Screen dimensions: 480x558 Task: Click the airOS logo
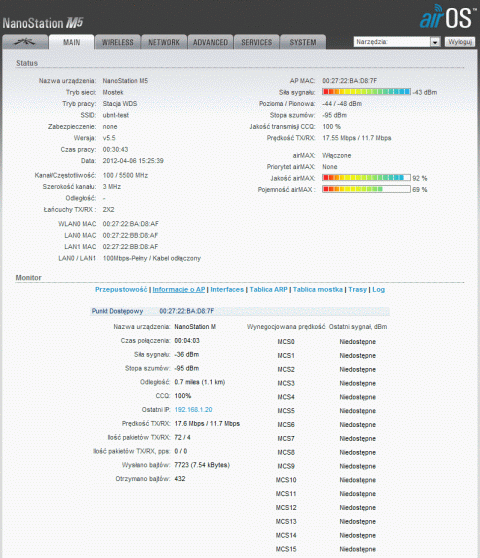(448, 17)
